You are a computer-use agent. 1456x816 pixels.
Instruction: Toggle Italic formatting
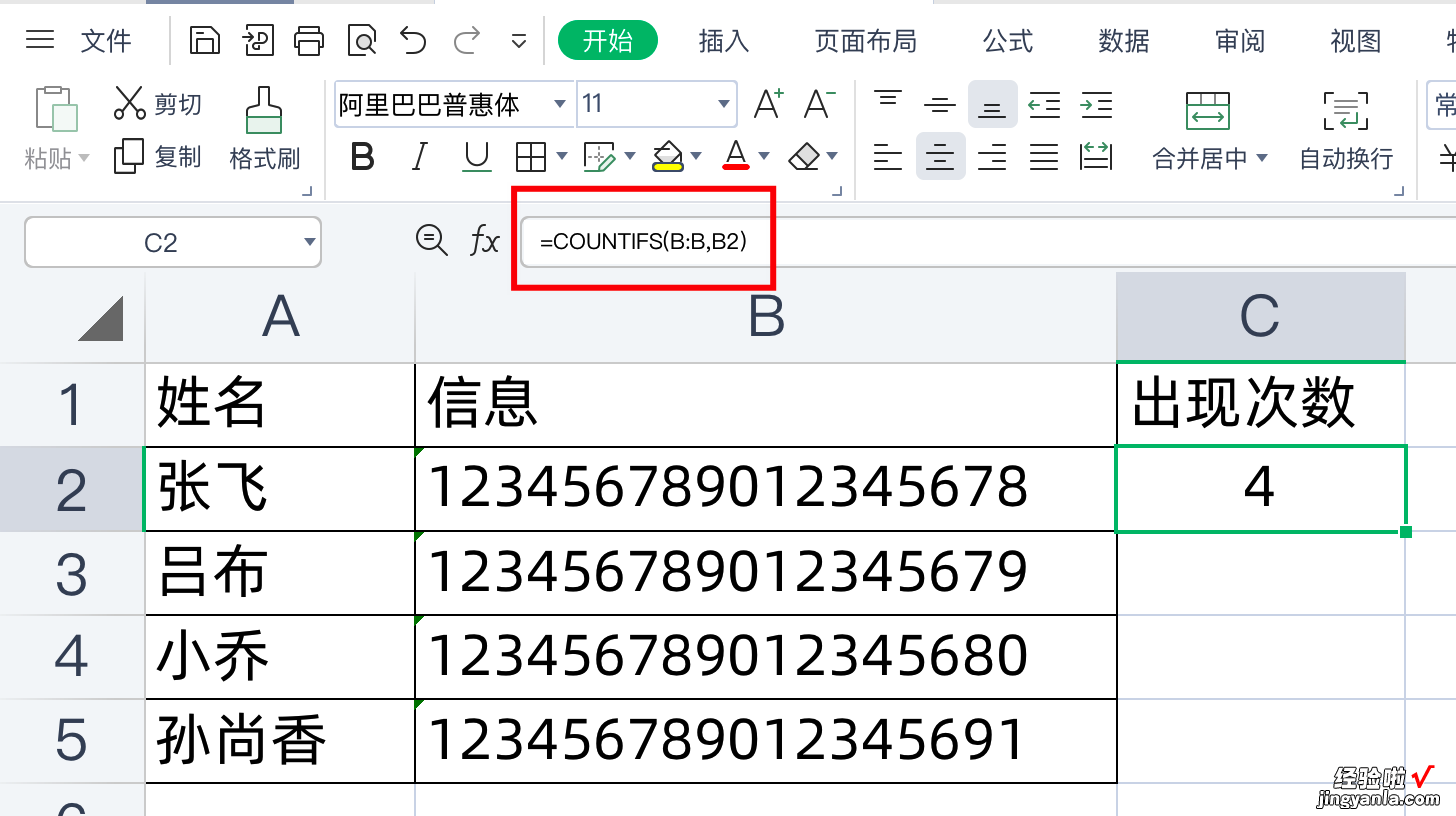coord(420,156)
